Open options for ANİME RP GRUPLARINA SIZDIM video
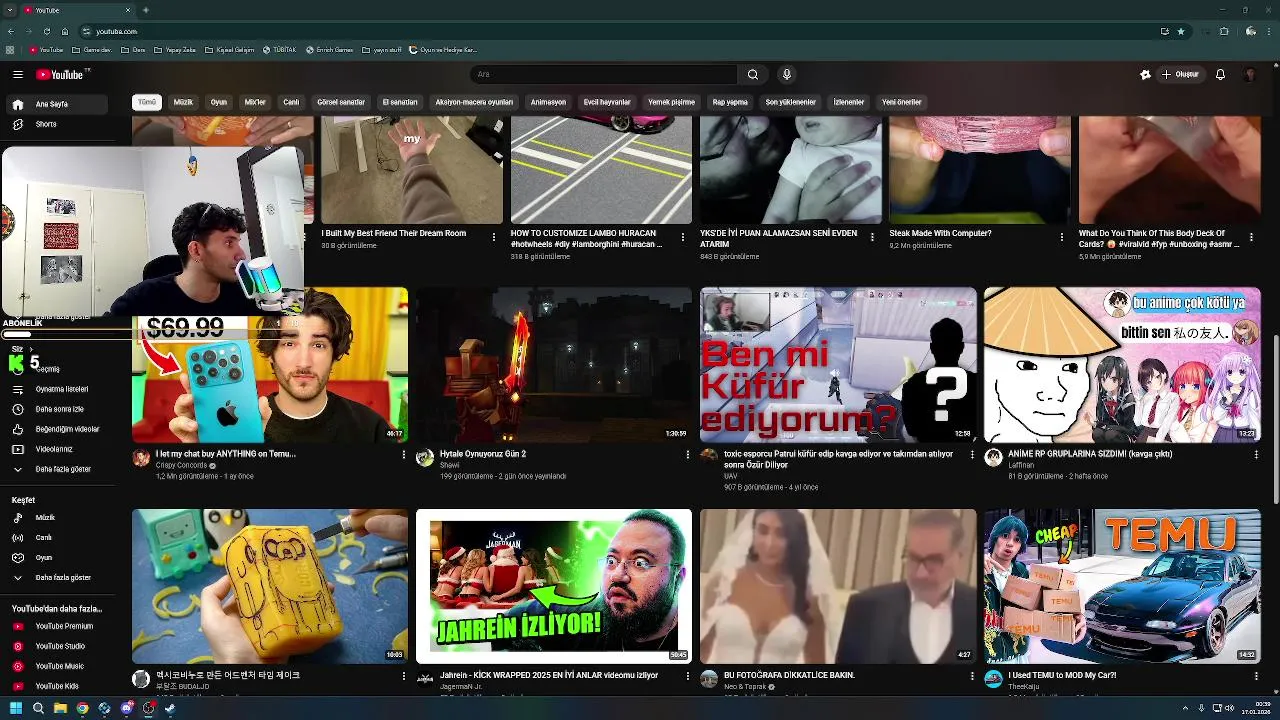This screenshot has height=720, width=1280. (x=1256, y=455)
